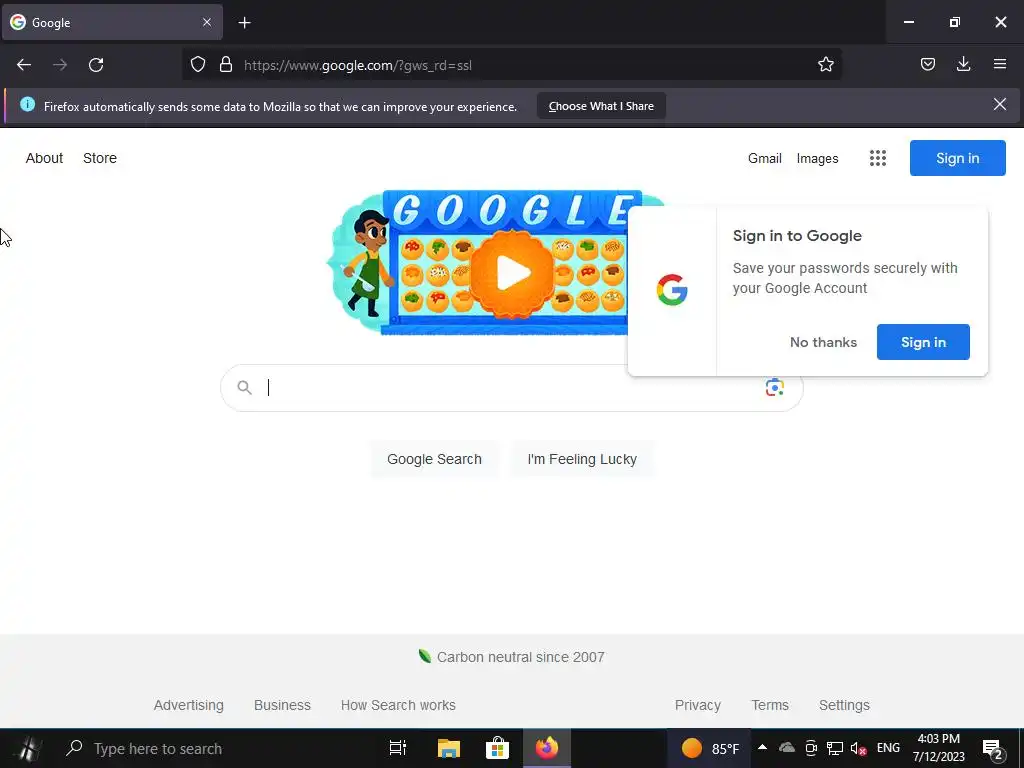Focus the Google search input field

click(x=511, y=388)
